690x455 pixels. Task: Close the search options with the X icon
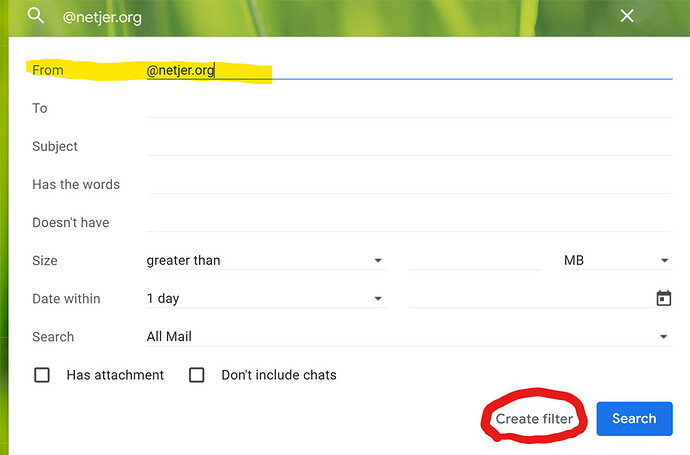coord(627,16)
